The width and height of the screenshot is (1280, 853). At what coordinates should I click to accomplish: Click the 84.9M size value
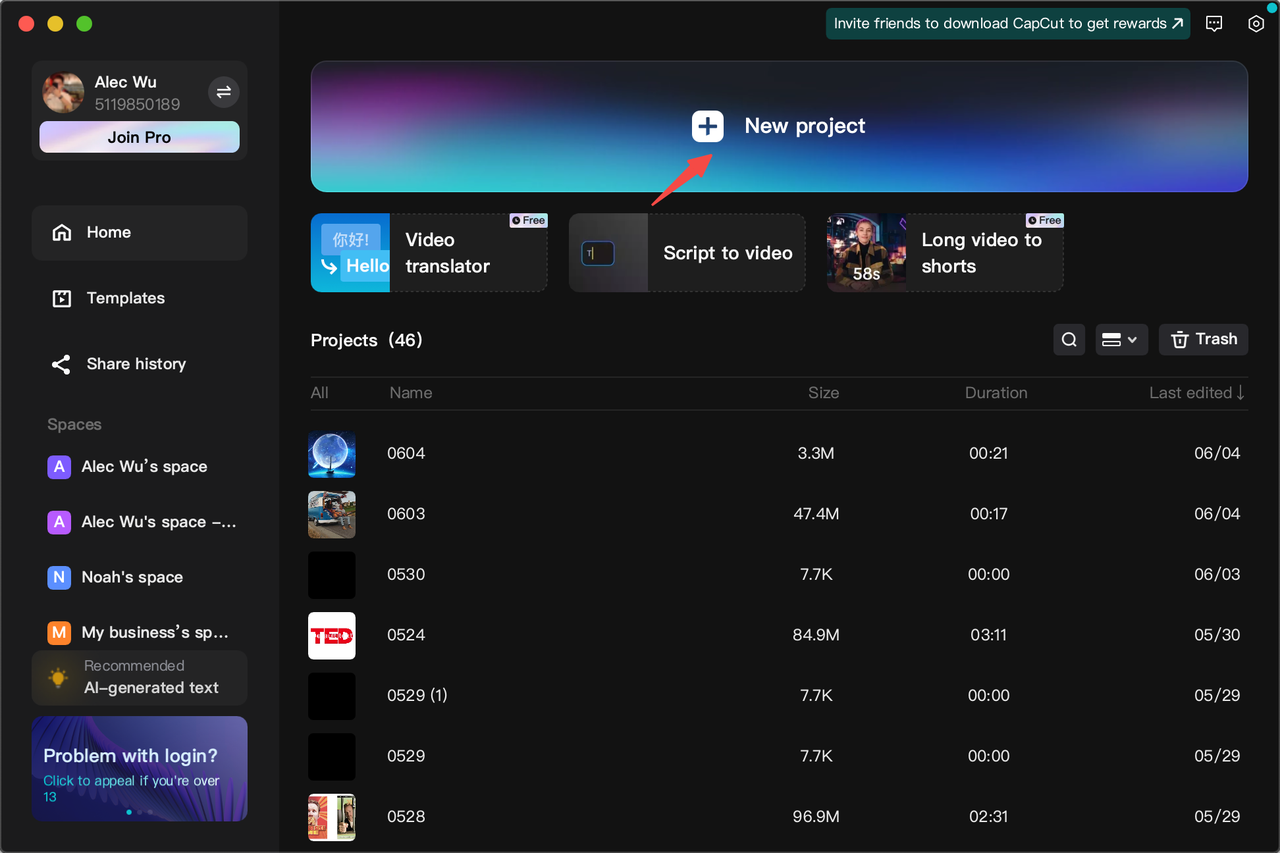coord(816,635)
